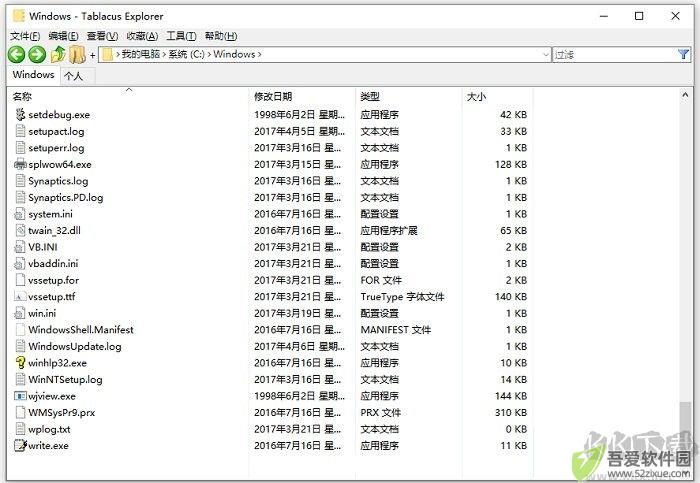Screen dimensions: 700x483
Task: Click Windows segment in address path
Action: coord(234,54)
